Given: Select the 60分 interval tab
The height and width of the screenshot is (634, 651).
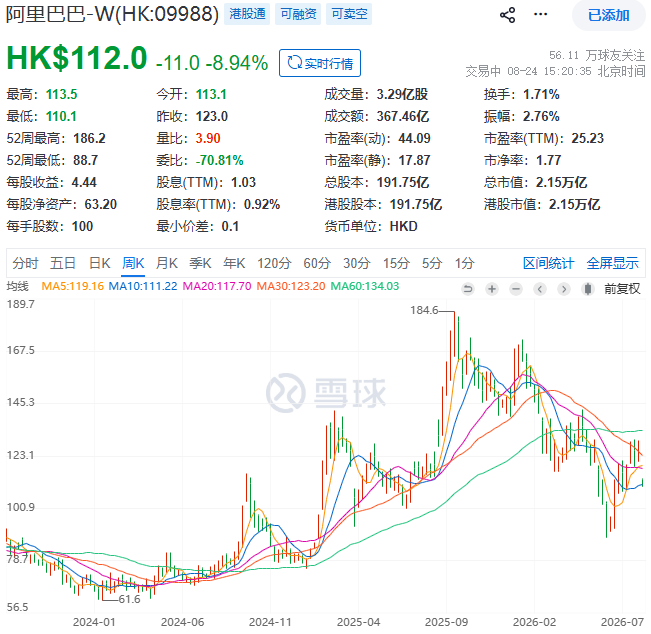Looking at the screenshot, I should 317,263.
